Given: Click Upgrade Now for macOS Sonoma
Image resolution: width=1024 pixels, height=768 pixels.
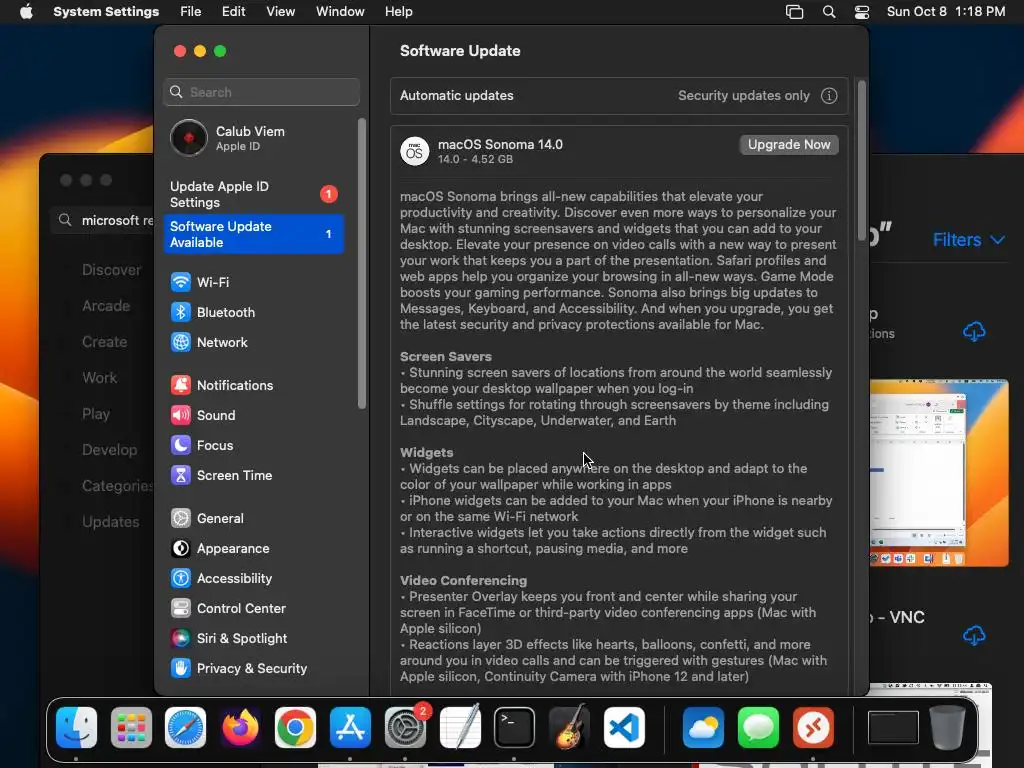Looking at the screenshot, I should coord(789,145).
